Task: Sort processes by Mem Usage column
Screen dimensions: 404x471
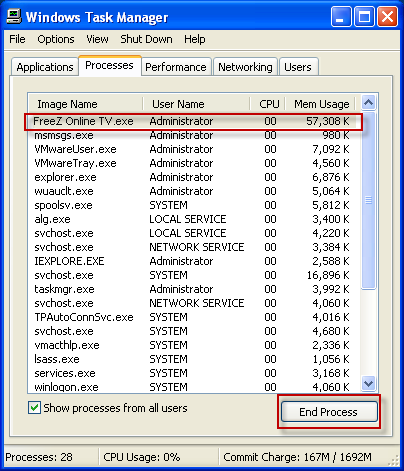Action: tap(321, 104)
